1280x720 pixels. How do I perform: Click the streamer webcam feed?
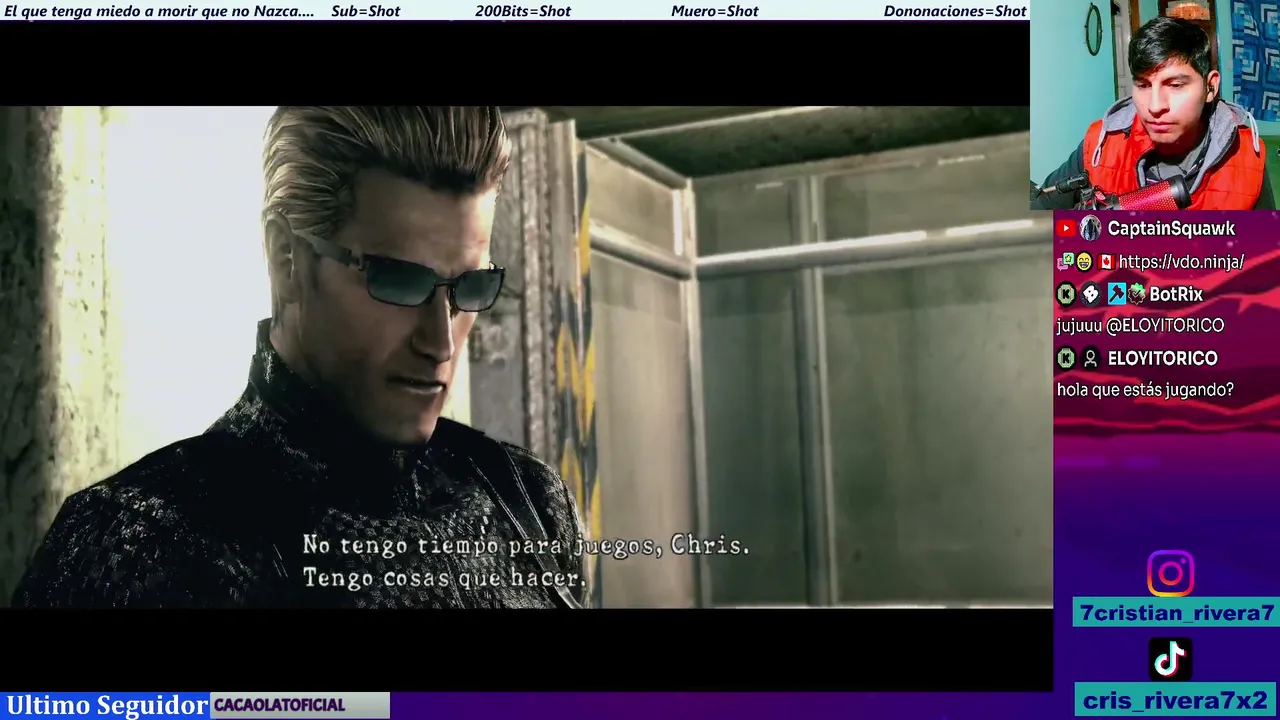point(1155,105)
